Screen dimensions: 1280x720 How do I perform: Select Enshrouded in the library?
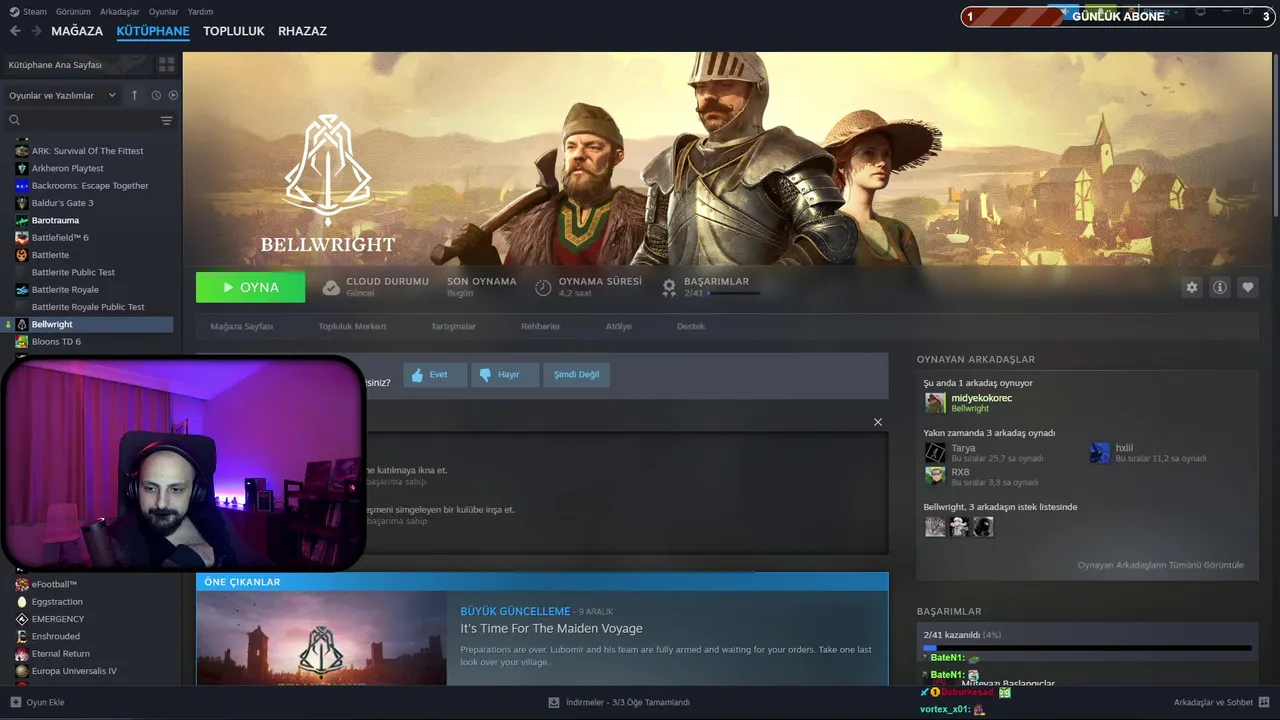(56, 636)
